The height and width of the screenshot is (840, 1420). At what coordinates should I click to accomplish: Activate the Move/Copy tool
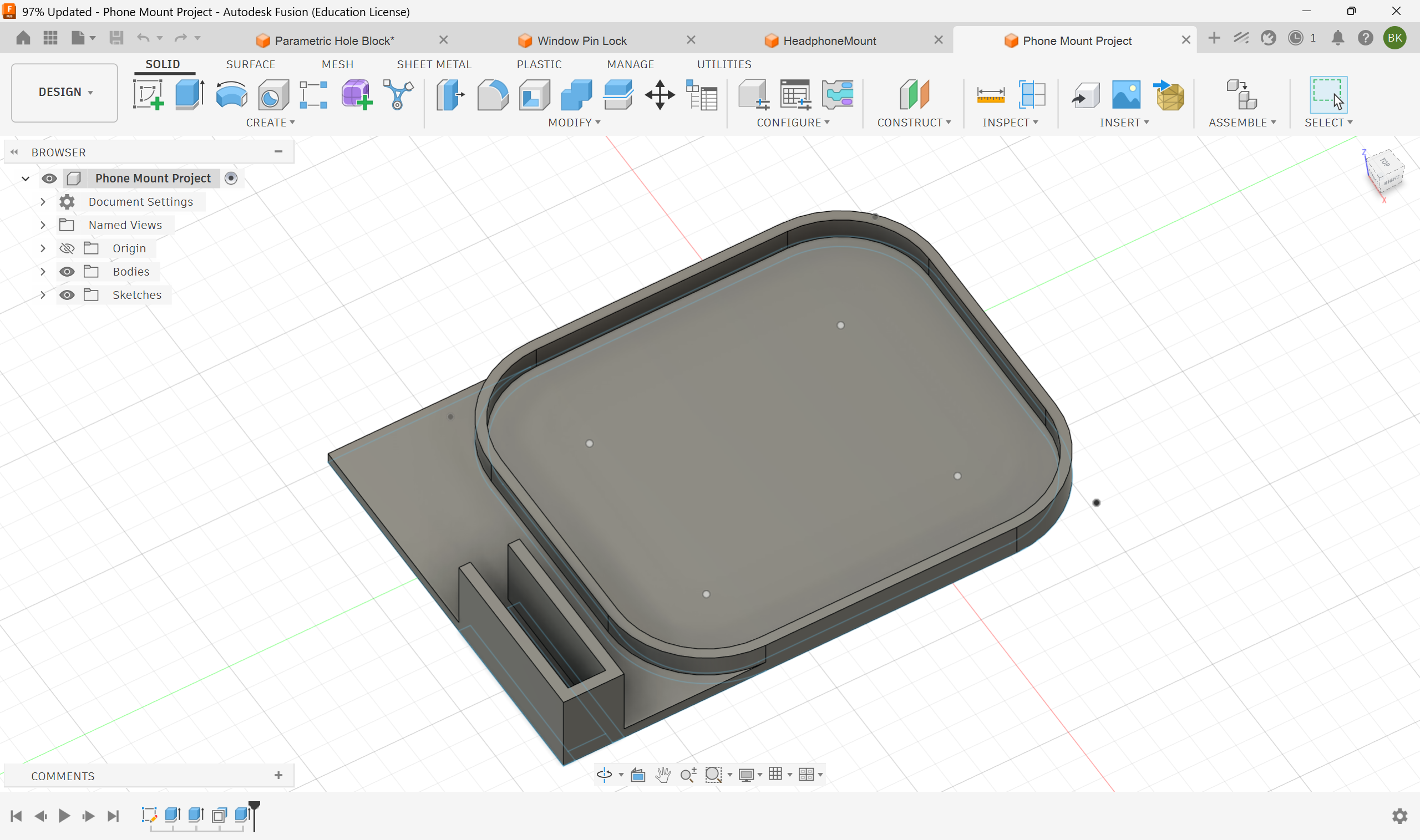[x=660, y=94]
